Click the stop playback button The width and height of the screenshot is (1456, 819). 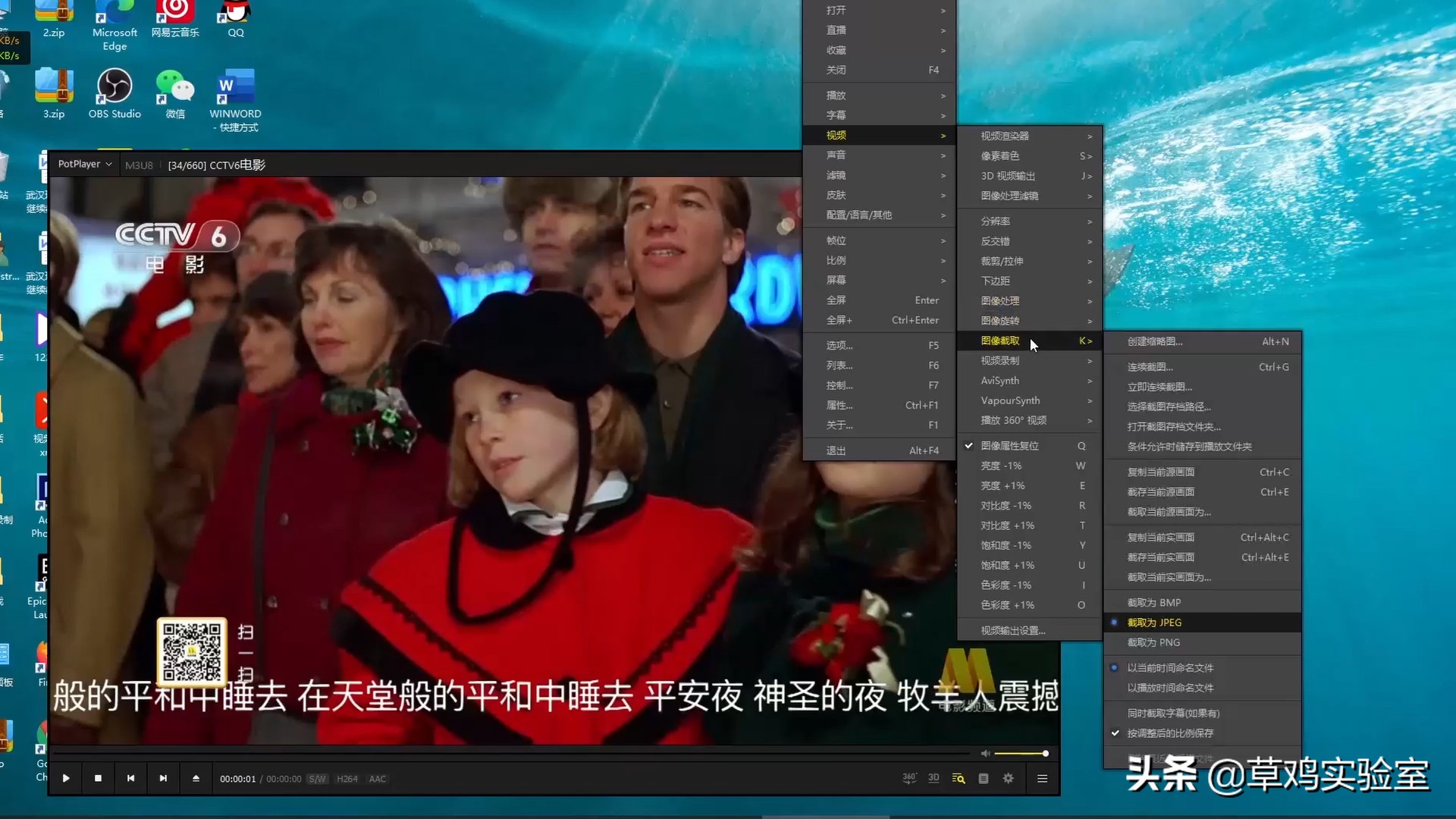point(98,778)
